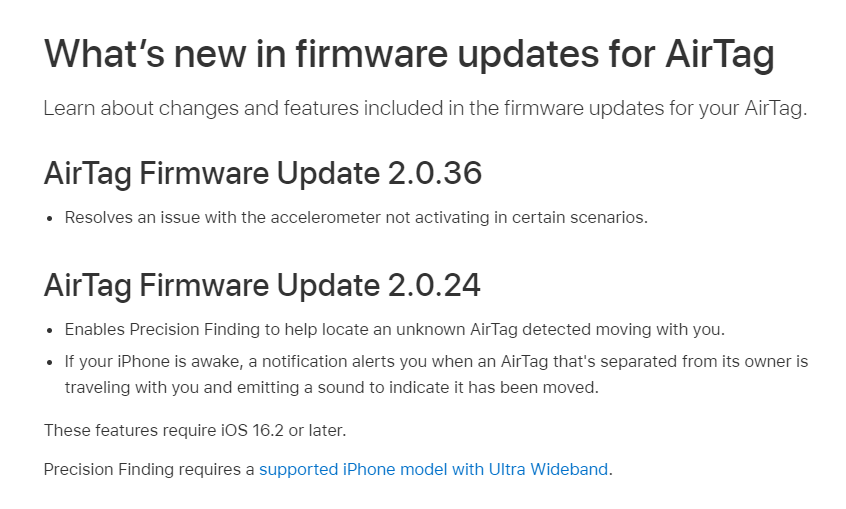
Task: Click the bullet dot before "Resolves an issue"
Action: pyautogui.click(x=49, y=218)
